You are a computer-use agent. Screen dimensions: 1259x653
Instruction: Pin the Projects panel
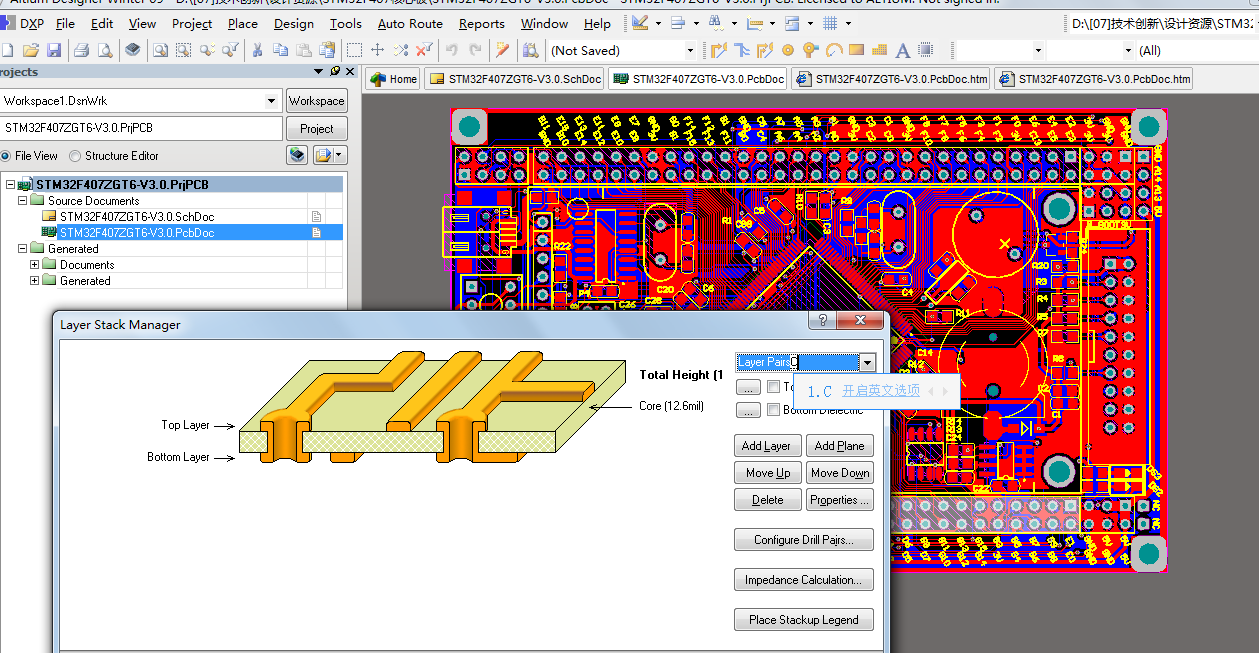pyautogui.click(x=335, y=71)
